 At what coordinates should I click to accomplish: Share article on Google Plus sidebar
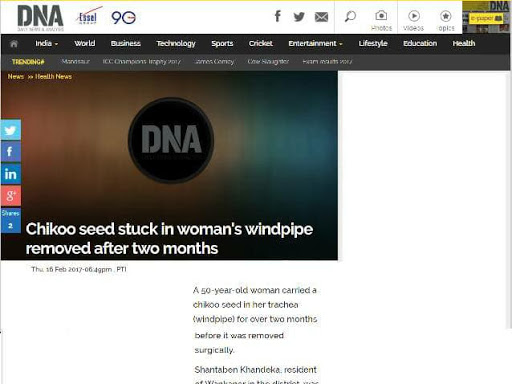click(11, 195)
